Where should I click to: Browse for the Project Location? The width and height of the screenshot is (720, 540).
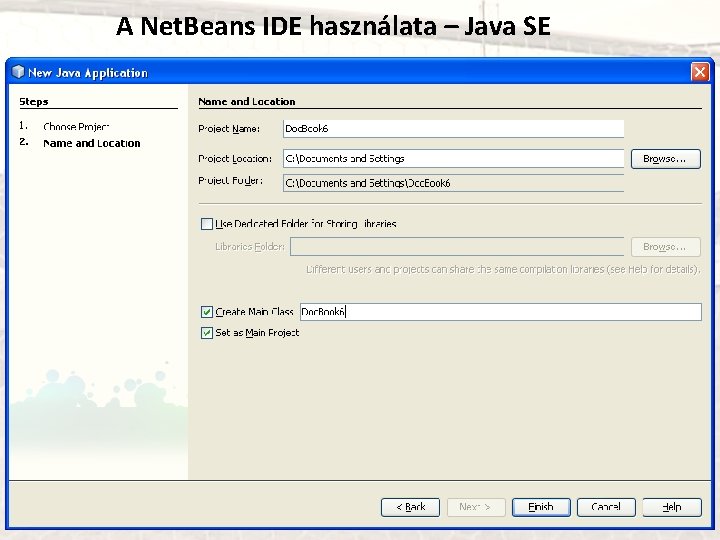click(x=666, y=159)
